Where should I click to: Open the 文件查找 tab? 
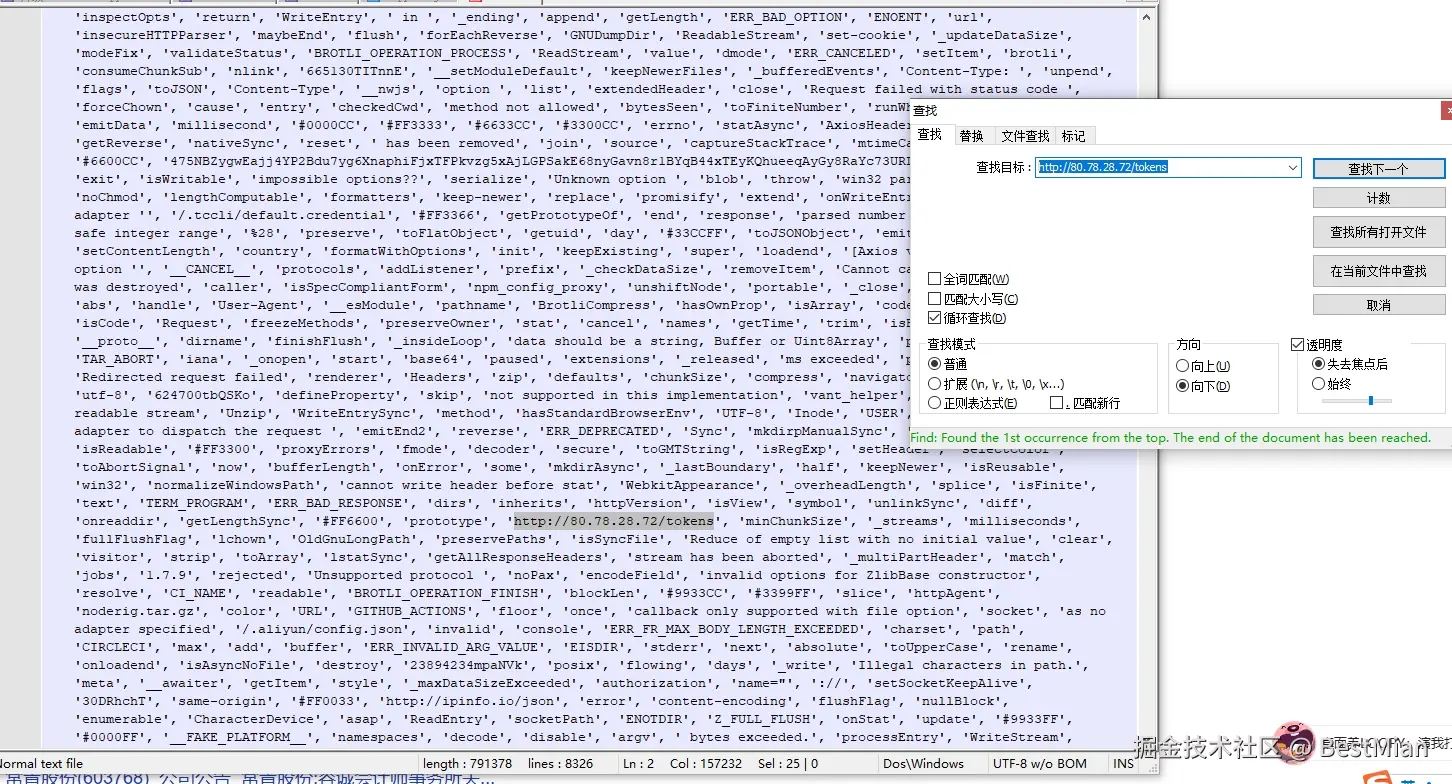coord(1025,136)
